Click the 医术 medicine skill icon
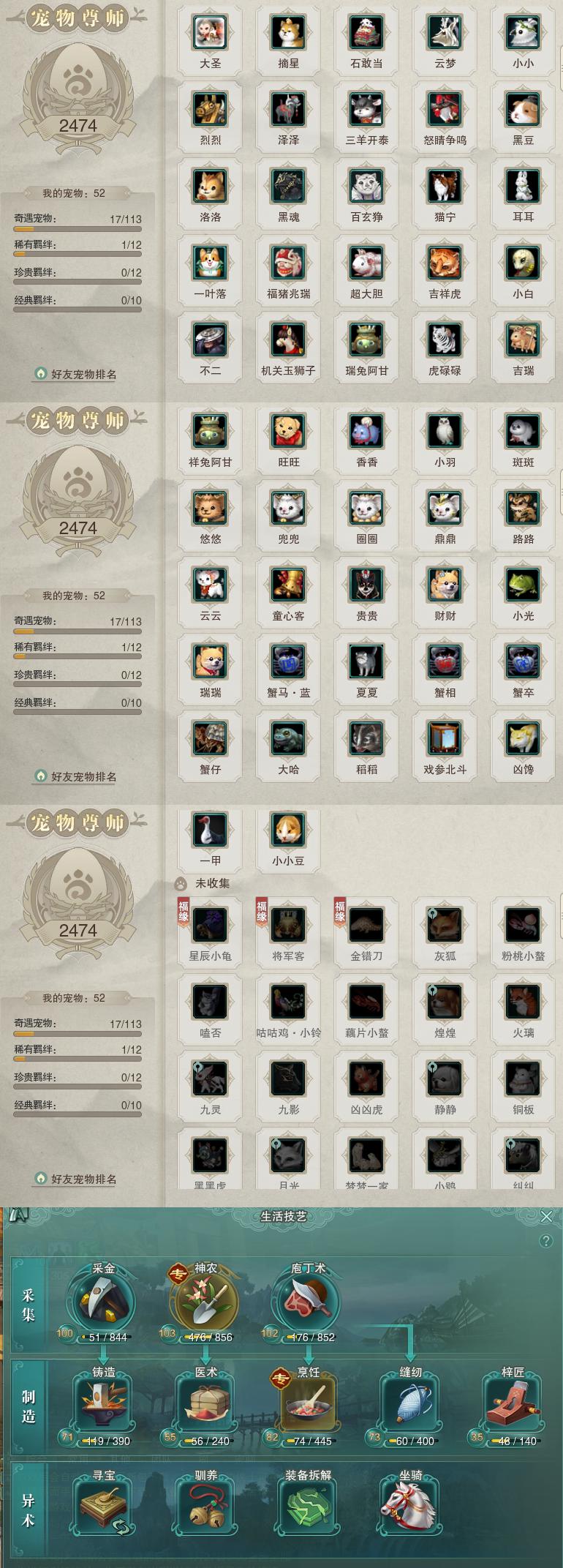Image resolution: width=563 pixels, height=1568 pixels. (205, 1404)
